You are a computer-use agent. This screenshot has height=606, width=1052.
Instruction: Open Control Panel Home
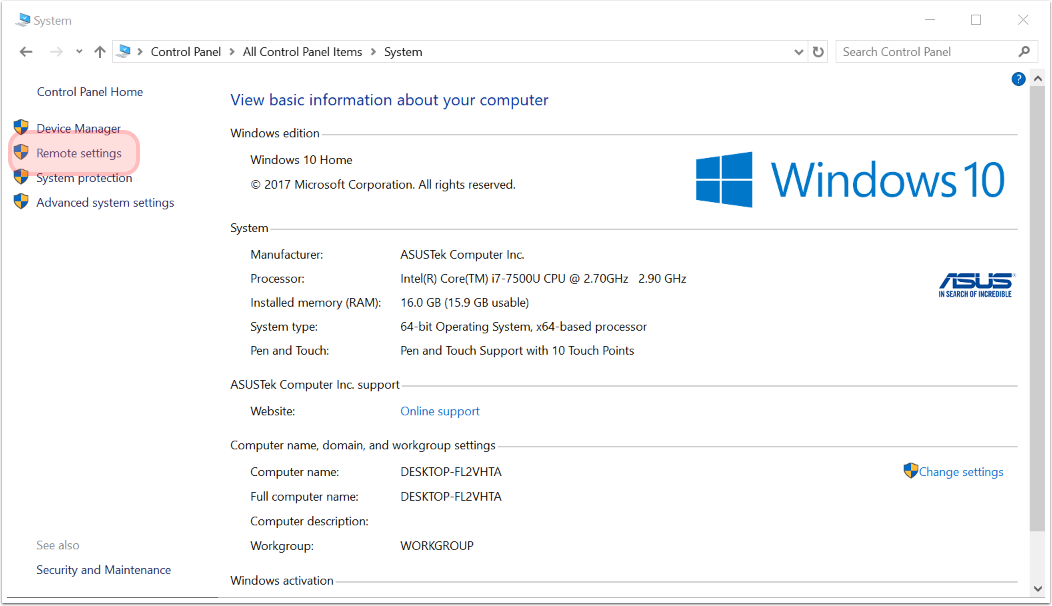point(90,92)
